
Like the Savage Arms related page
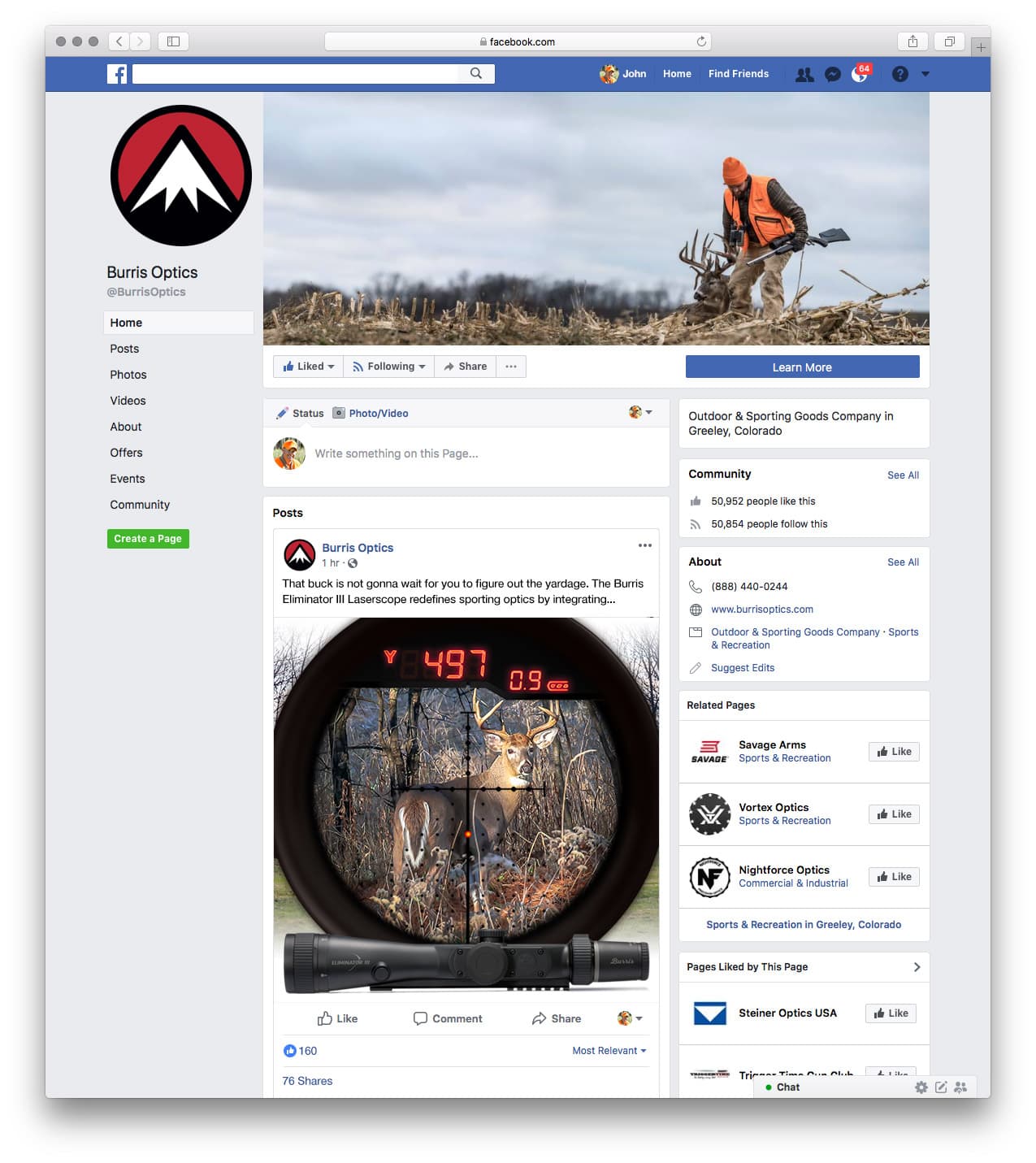(894, 752)
